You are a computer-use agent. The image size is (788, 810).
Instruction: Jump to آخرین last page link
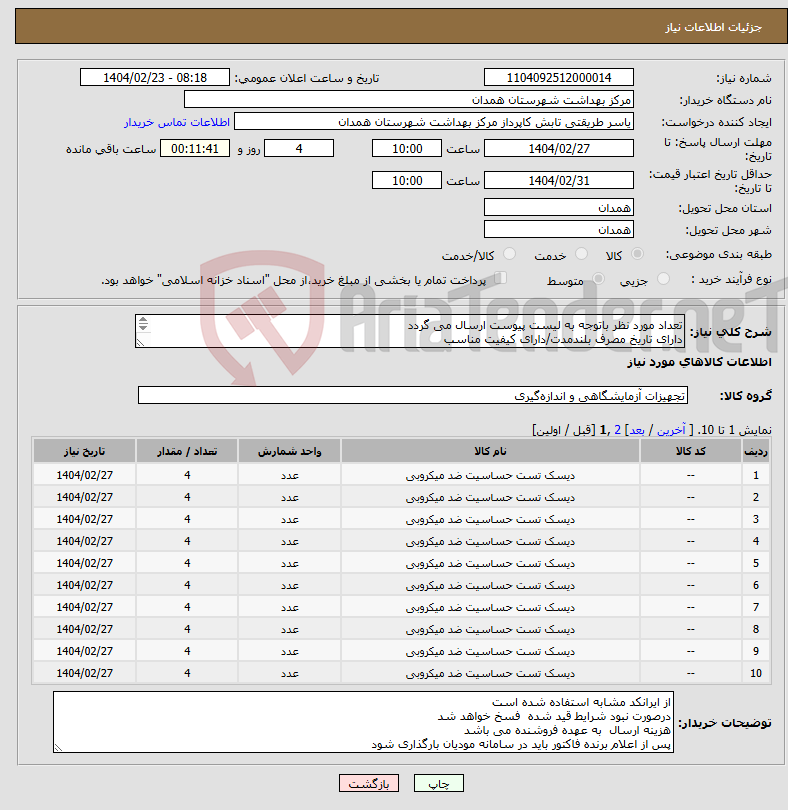coord(671,430)
